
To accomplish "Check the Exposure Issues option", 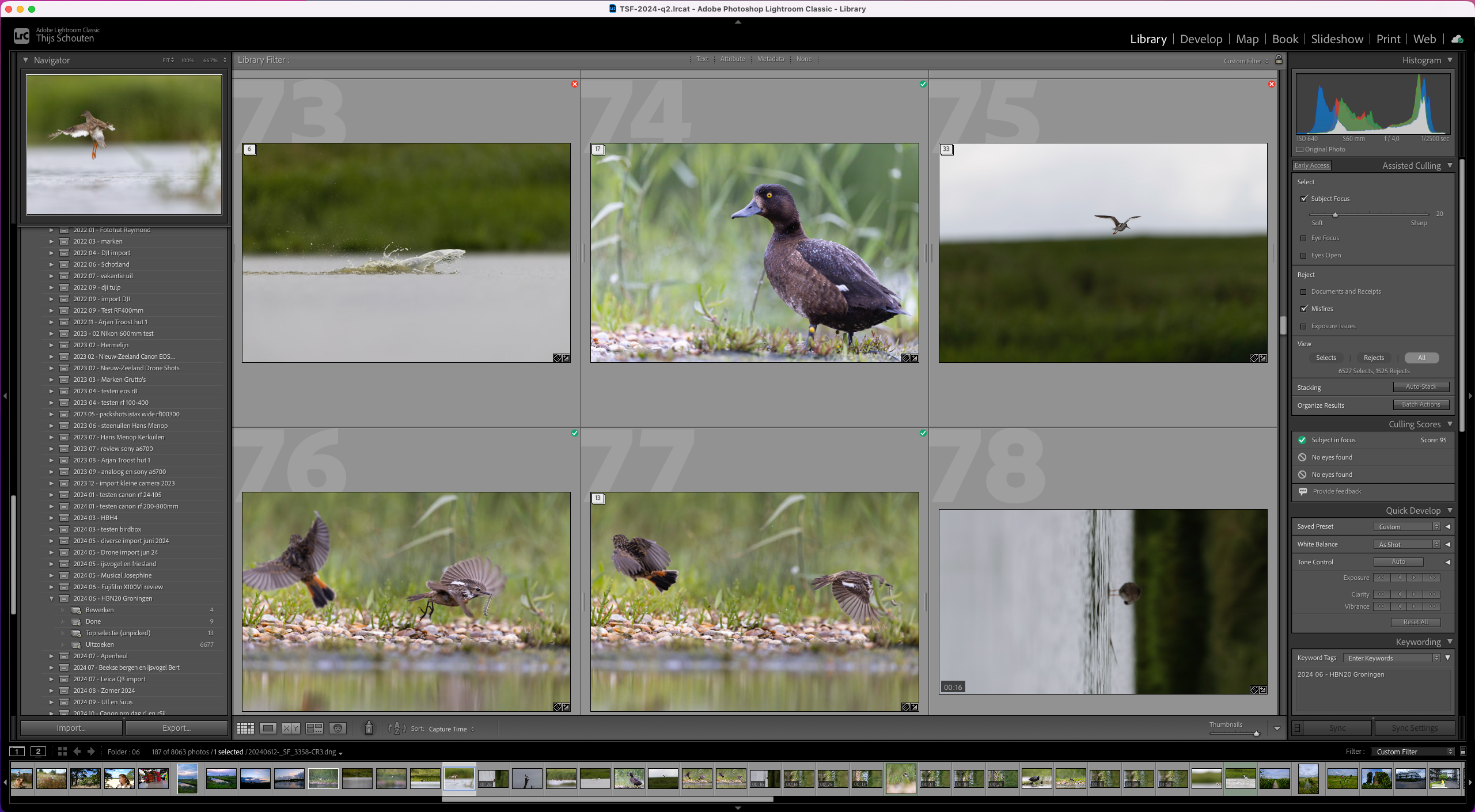I will click(1305, 326).
